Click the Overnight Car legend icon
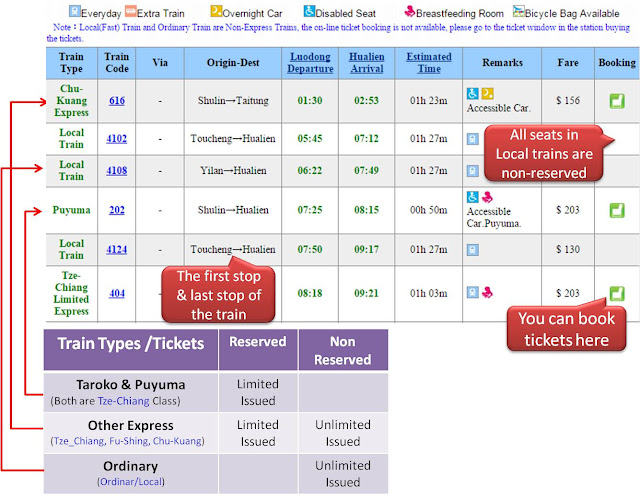Screen dimensions: 640x500 tap(216, 11)
